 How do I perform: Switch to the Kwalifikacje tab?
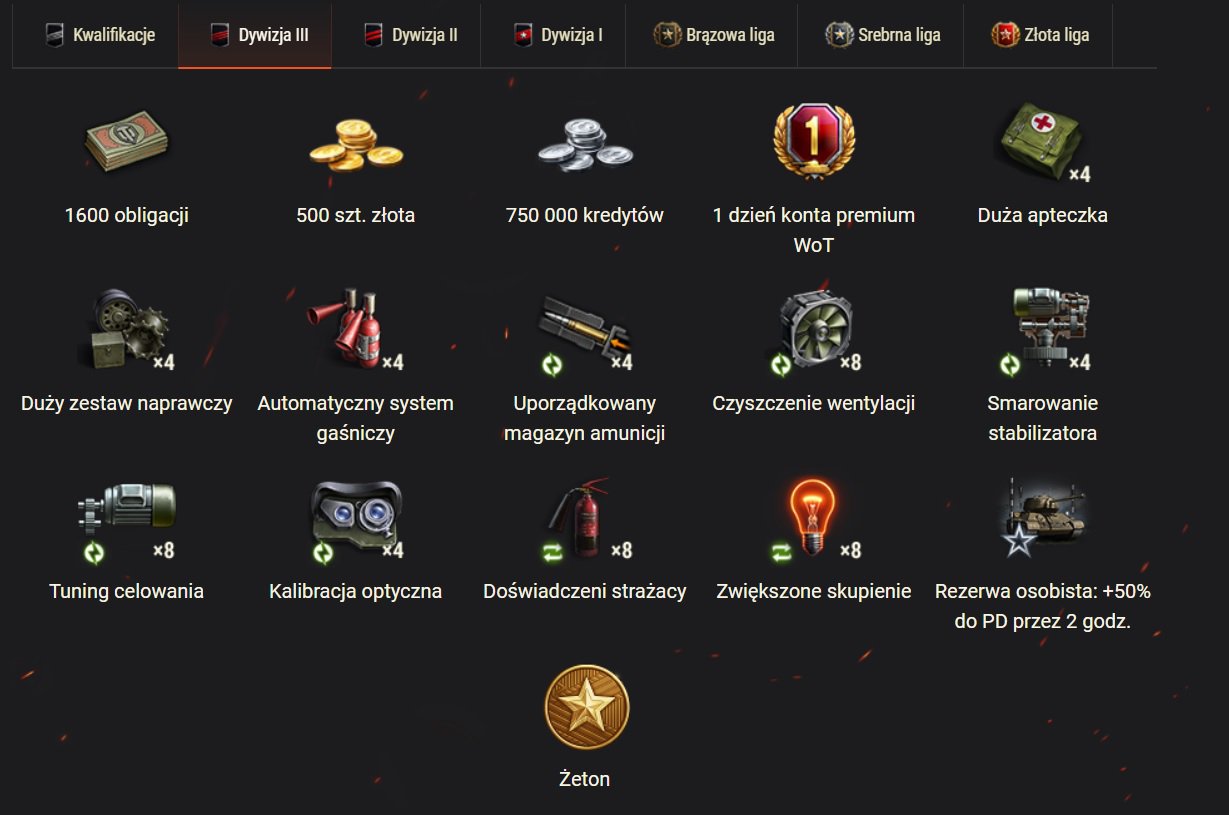[99, 36]
